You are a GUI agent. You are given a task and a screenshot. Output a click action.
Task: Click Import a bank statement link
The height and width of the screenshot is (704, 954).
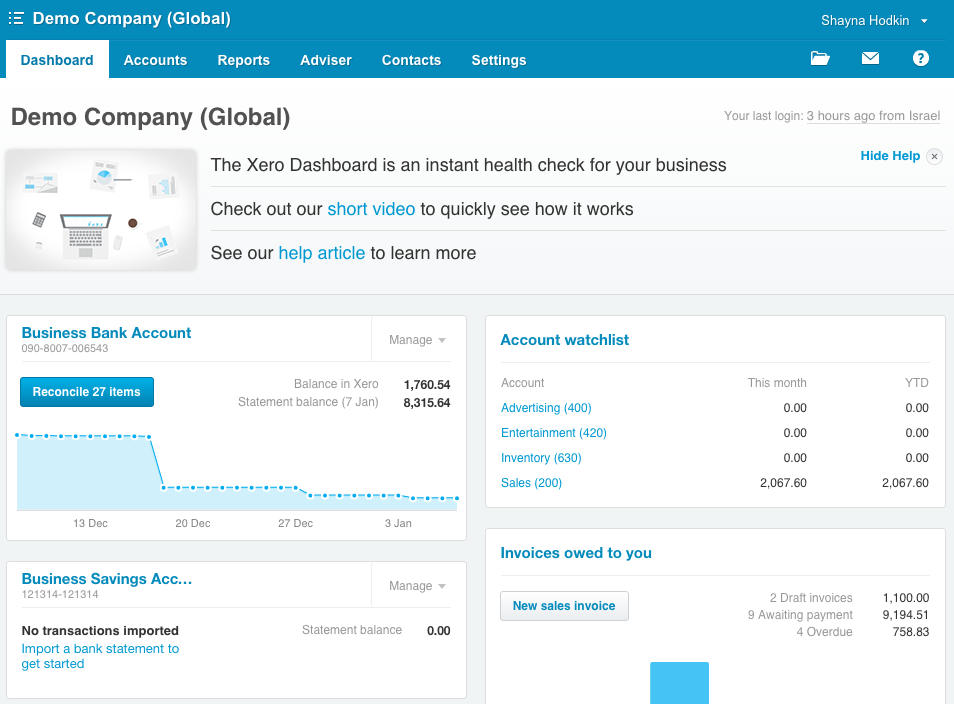coord(100,656)
